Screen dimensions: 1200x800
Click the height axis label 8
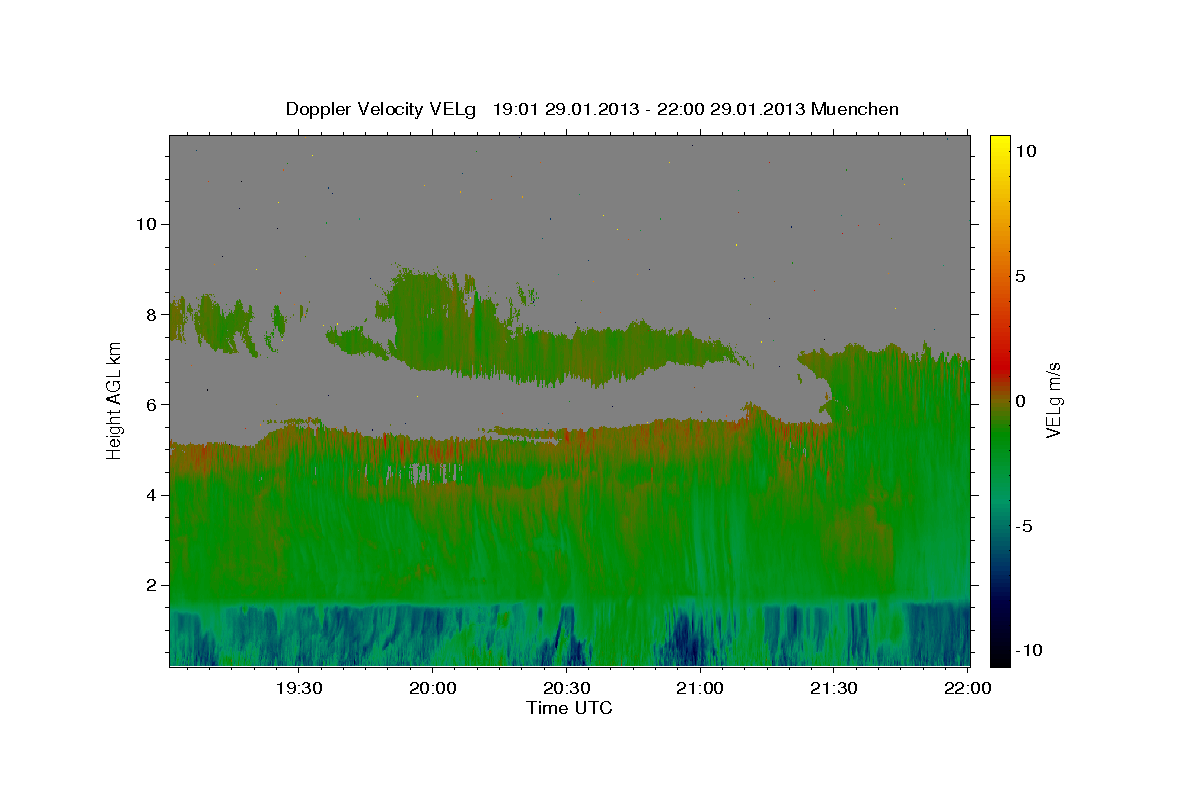150,314
